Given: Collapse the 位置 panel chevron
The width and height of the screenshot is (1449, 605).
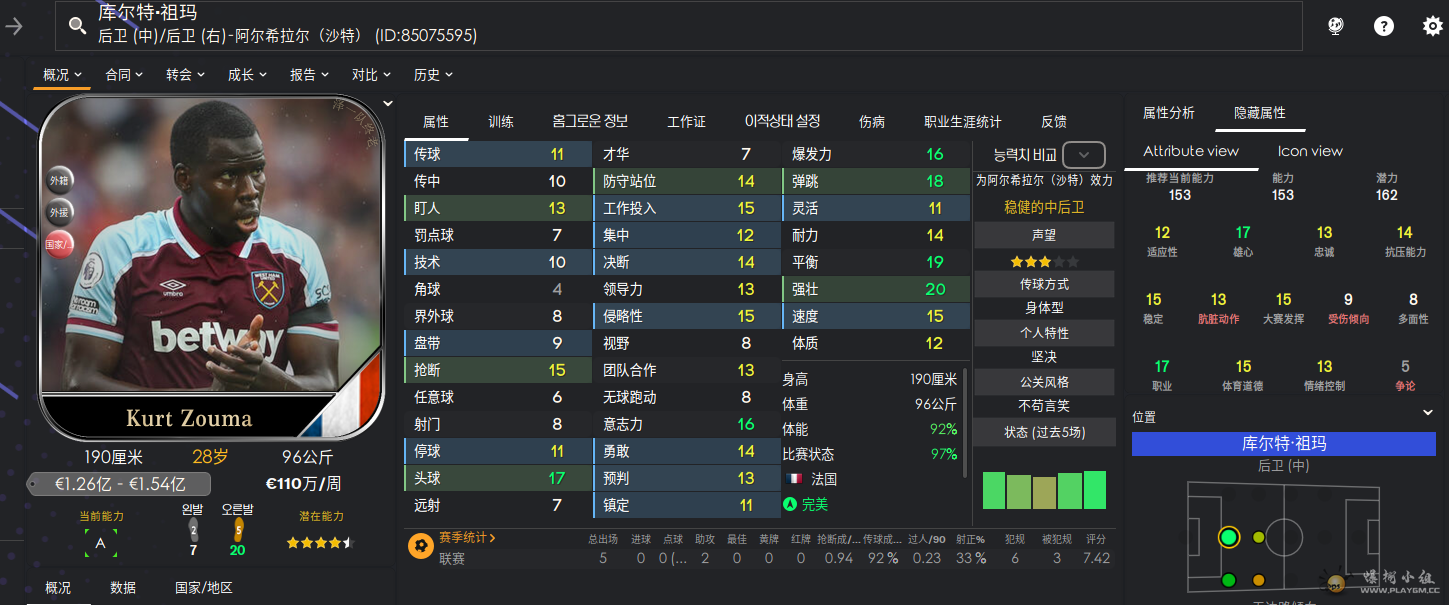Looking at the screenshot, I should click(1427, 413).
